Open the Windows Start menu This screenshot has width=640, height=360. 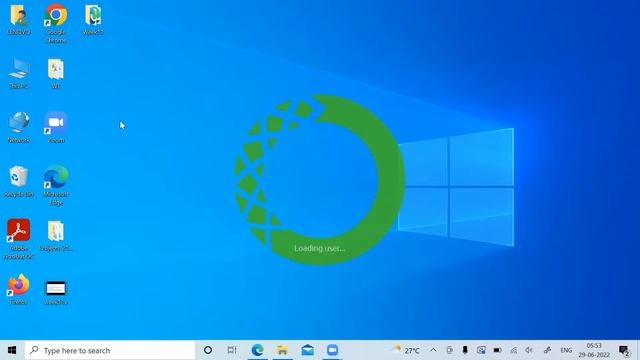(x=12, y=350)
